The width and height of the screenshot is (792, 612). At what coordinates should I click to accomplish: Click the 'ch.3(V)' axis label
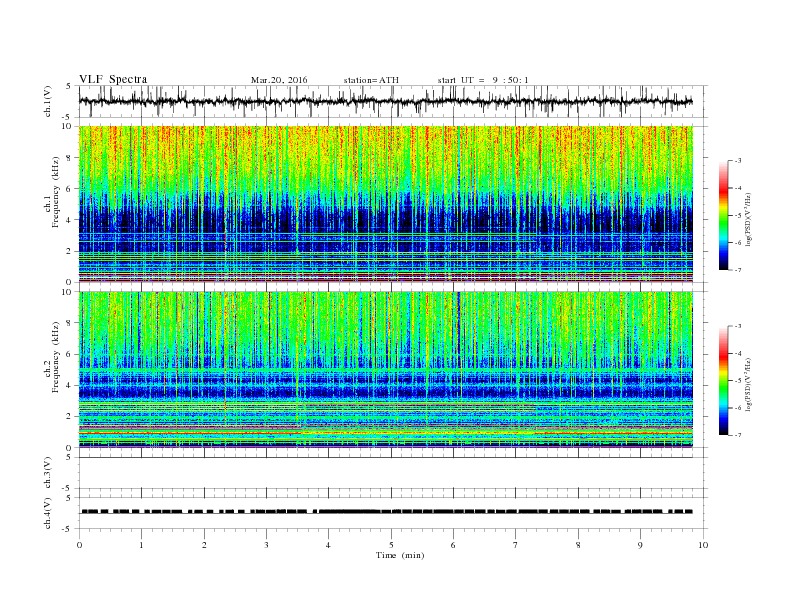[48, 473]
